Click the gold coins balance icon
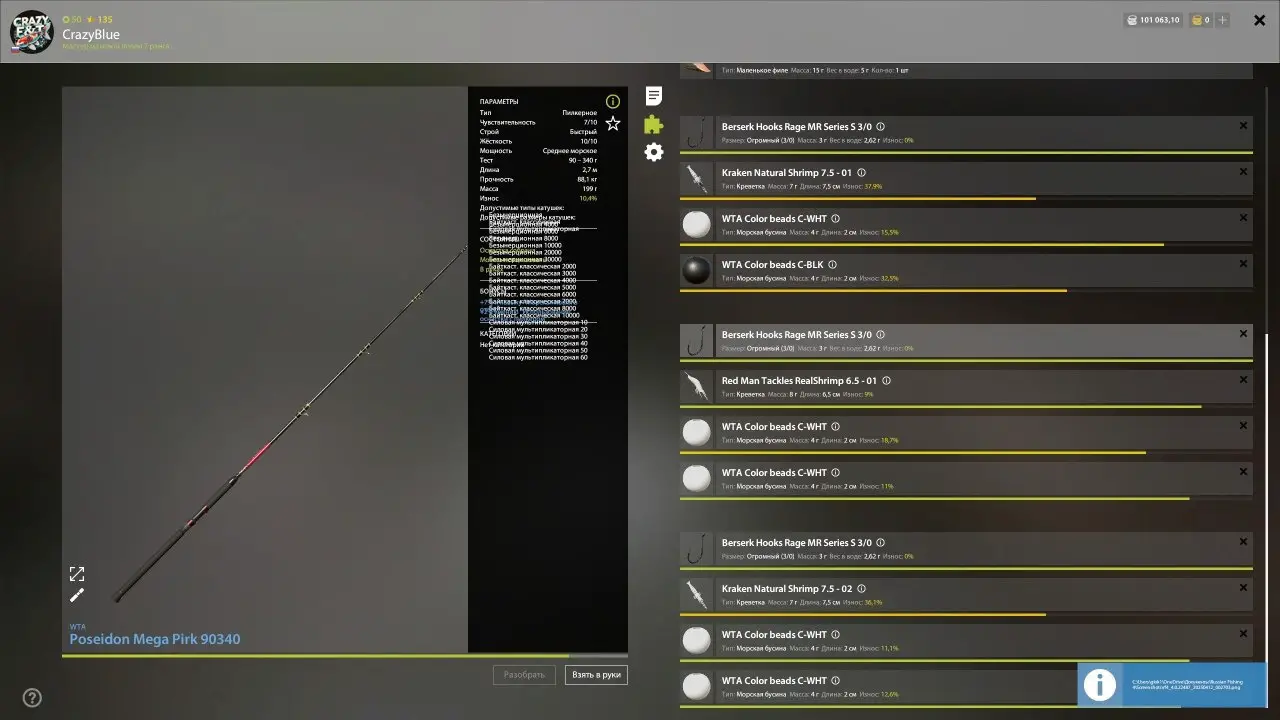 (x=1196, y=20)
